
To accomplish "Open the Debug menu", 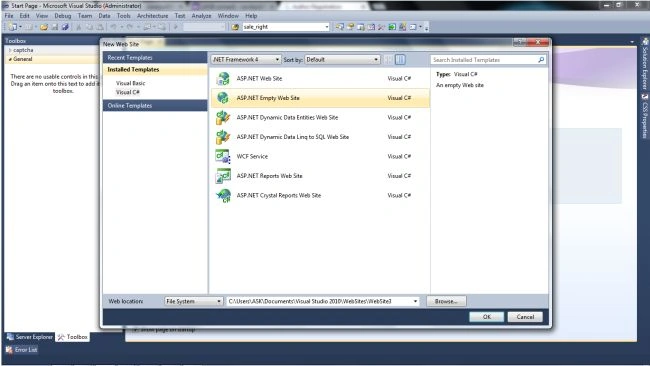I will tap(63, 16).
